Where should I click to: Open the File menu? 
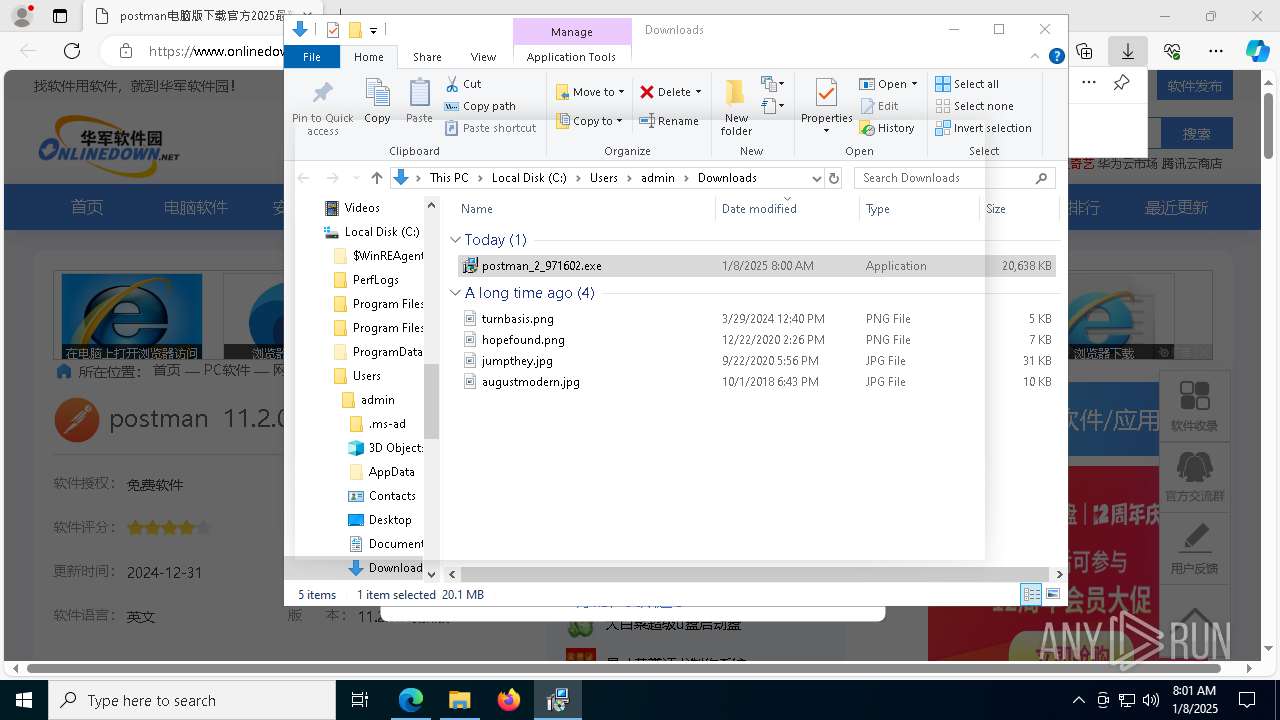(x=312, y=57)
